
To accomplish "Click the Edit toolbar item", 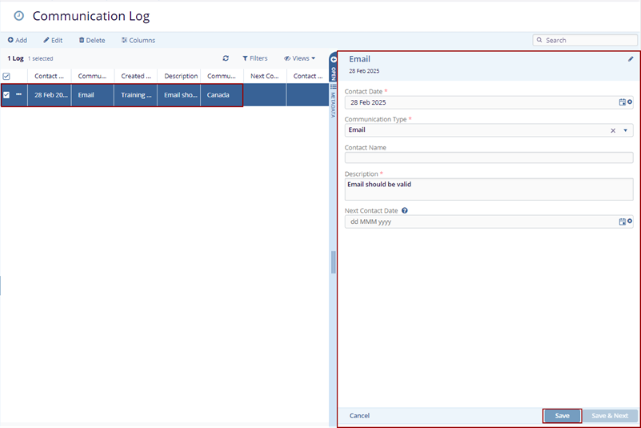I will pos(53,40).
